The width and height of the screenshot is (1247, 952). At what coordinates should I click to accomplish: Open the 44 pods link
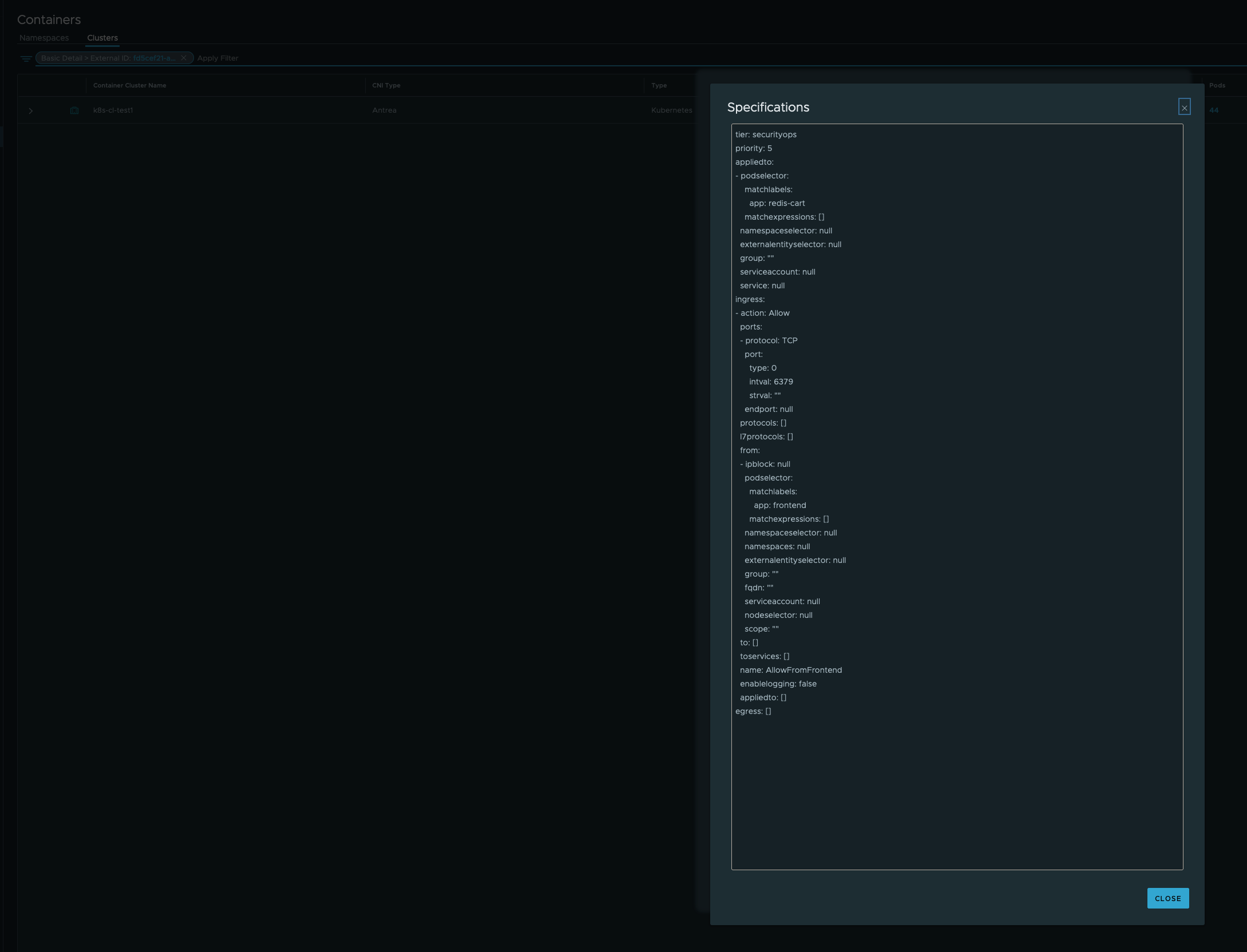pyautogui.click(x=1214, y=110)
